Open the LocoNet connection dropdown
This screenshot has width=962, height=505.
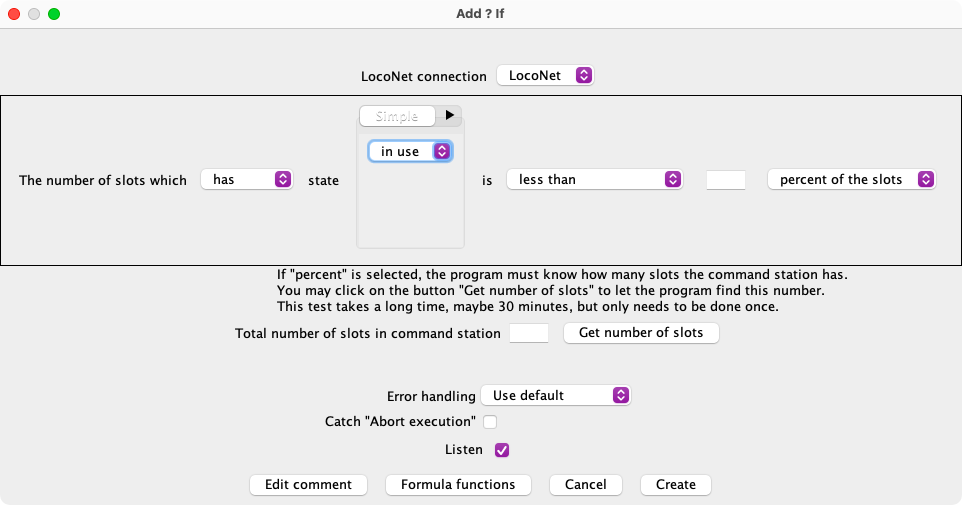(545, 75)
